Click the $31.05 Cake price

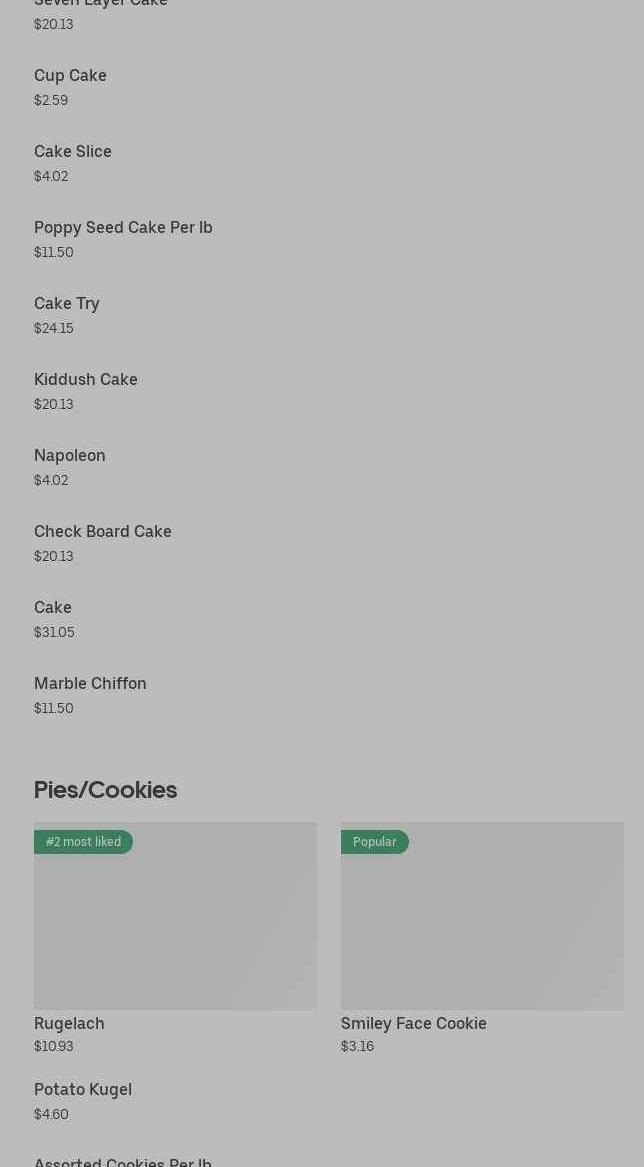(54, 632)
